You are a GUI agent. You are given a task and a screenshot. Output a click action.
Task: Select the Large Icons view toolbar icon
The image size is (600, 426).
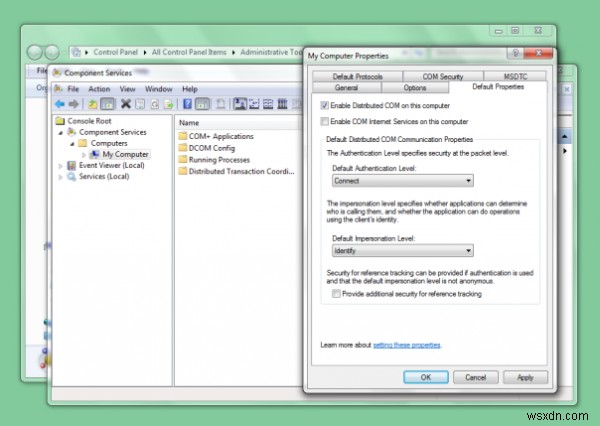point(240,104)
